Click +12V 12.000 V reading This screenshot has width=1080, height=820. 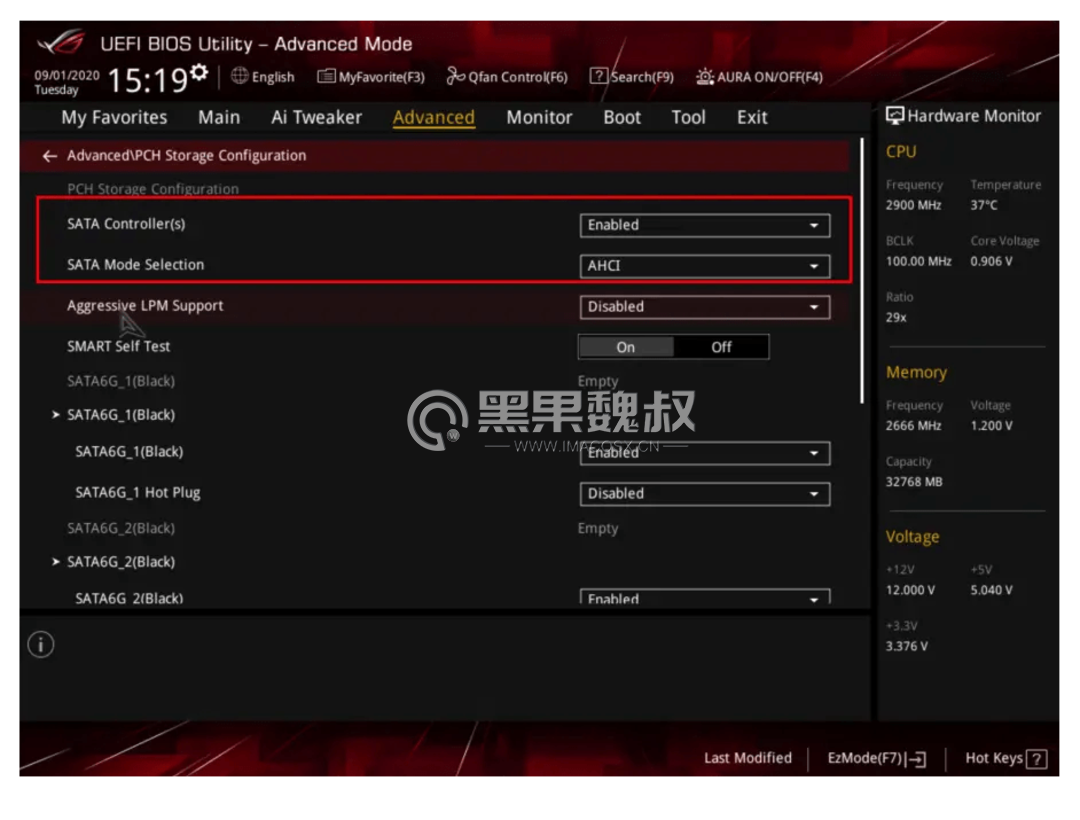pos(910,590)
